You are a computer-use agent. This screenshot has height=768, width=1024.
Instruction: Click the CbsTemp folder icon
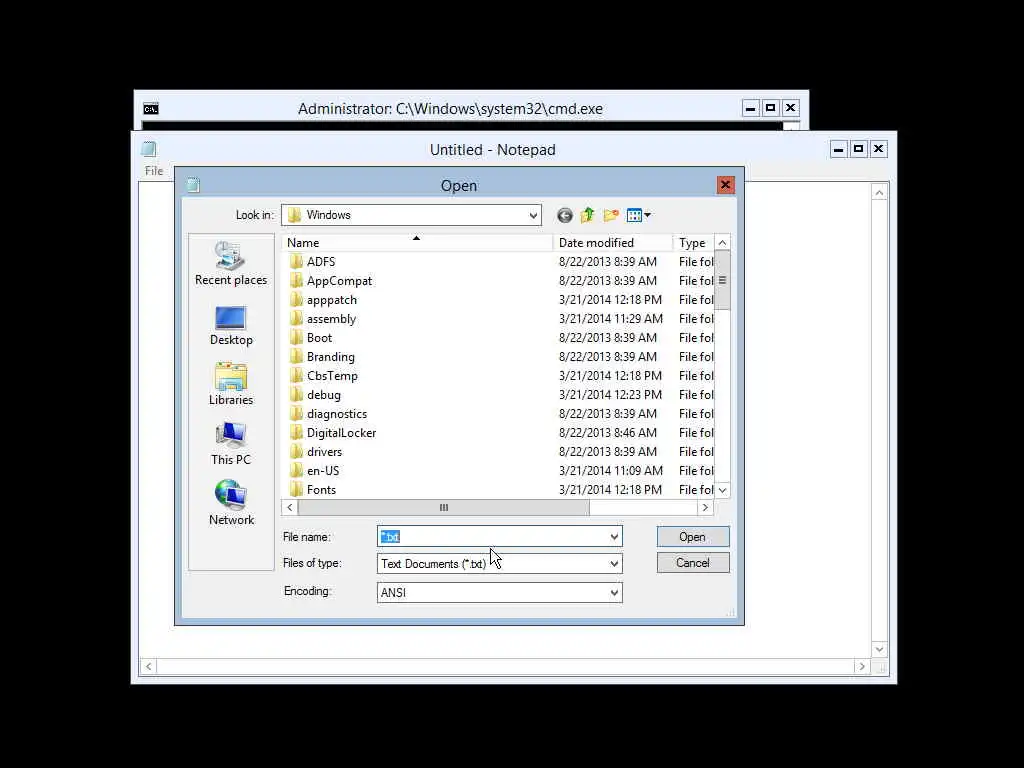296,375
